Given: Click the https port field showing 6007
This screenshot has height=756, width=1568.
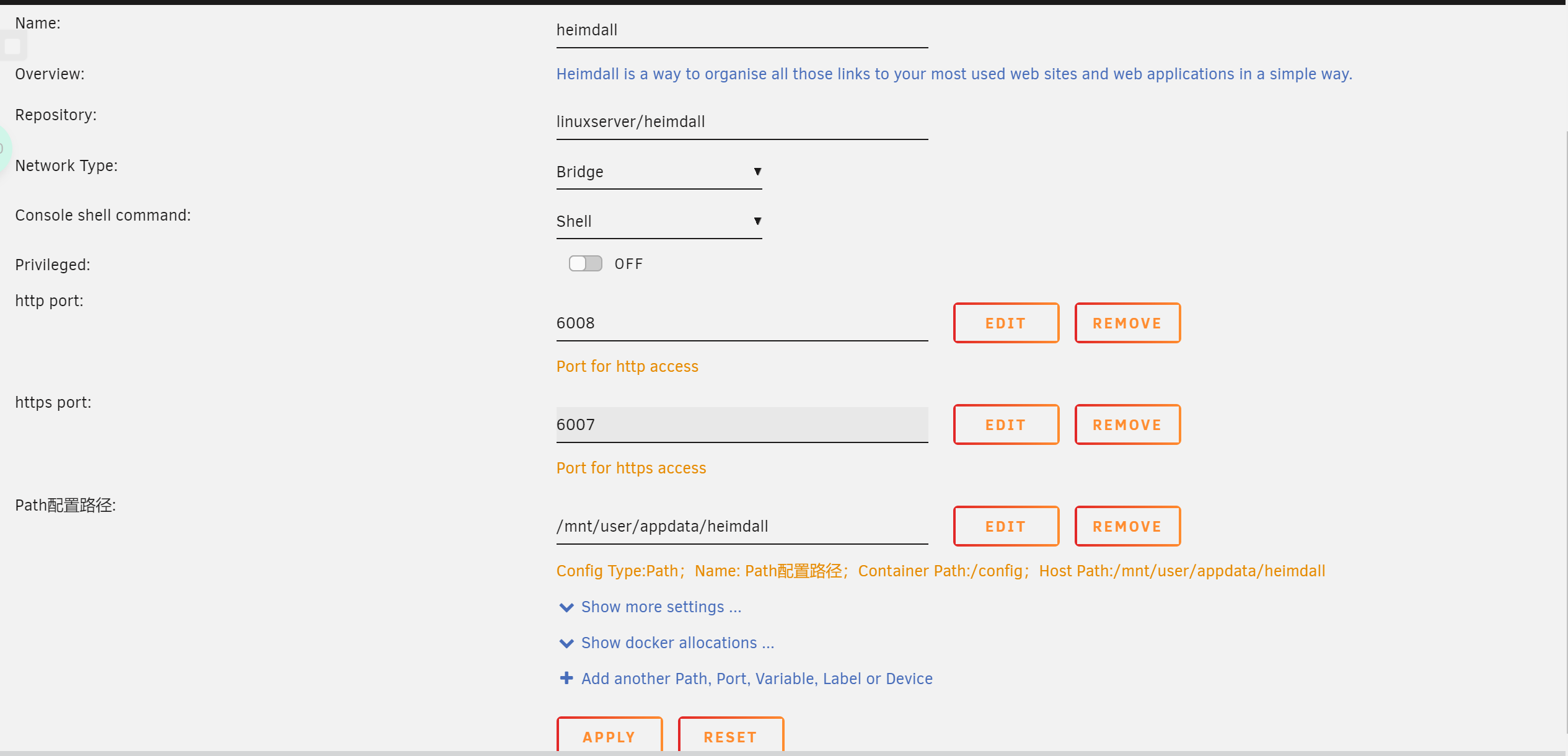Looking at the screenshot, I should click(742, 425).
